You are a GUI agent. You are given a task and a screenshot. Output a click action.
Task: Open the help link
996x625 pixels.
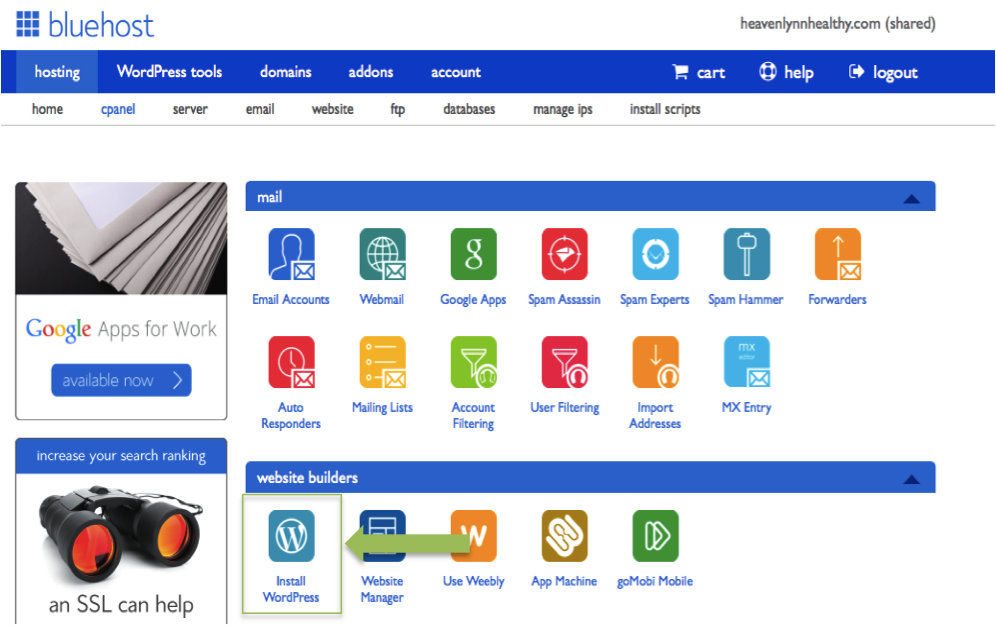pyautogui.click(x=786, y=72)
